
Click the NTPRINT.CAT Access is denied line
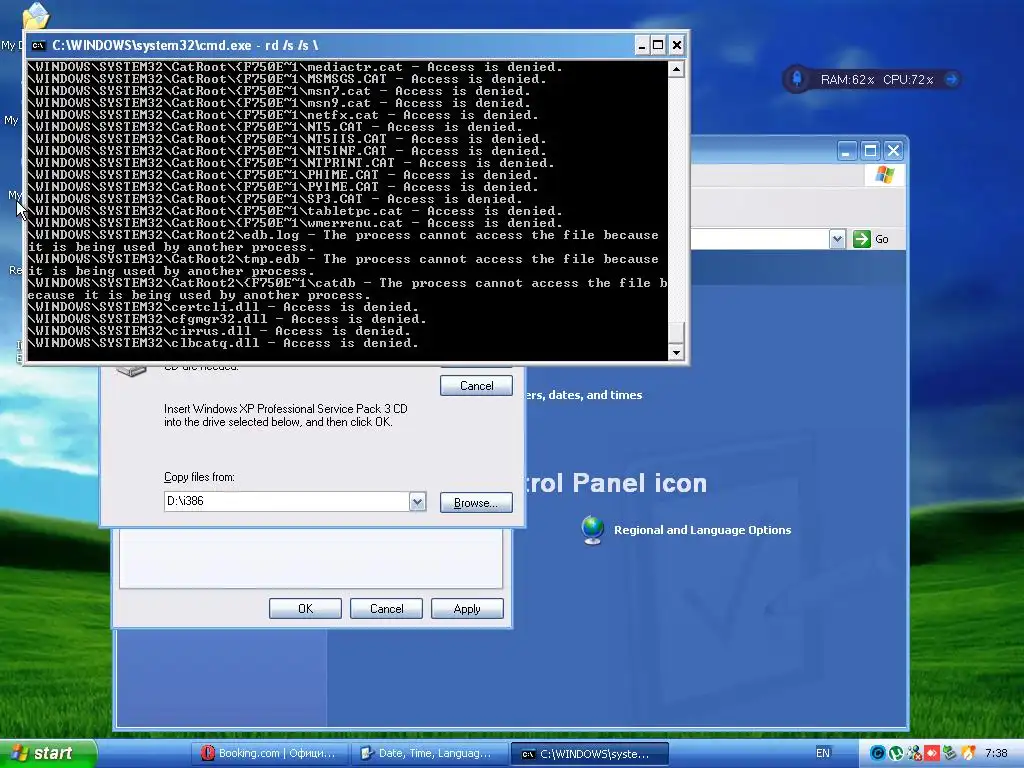click(291, 163)
